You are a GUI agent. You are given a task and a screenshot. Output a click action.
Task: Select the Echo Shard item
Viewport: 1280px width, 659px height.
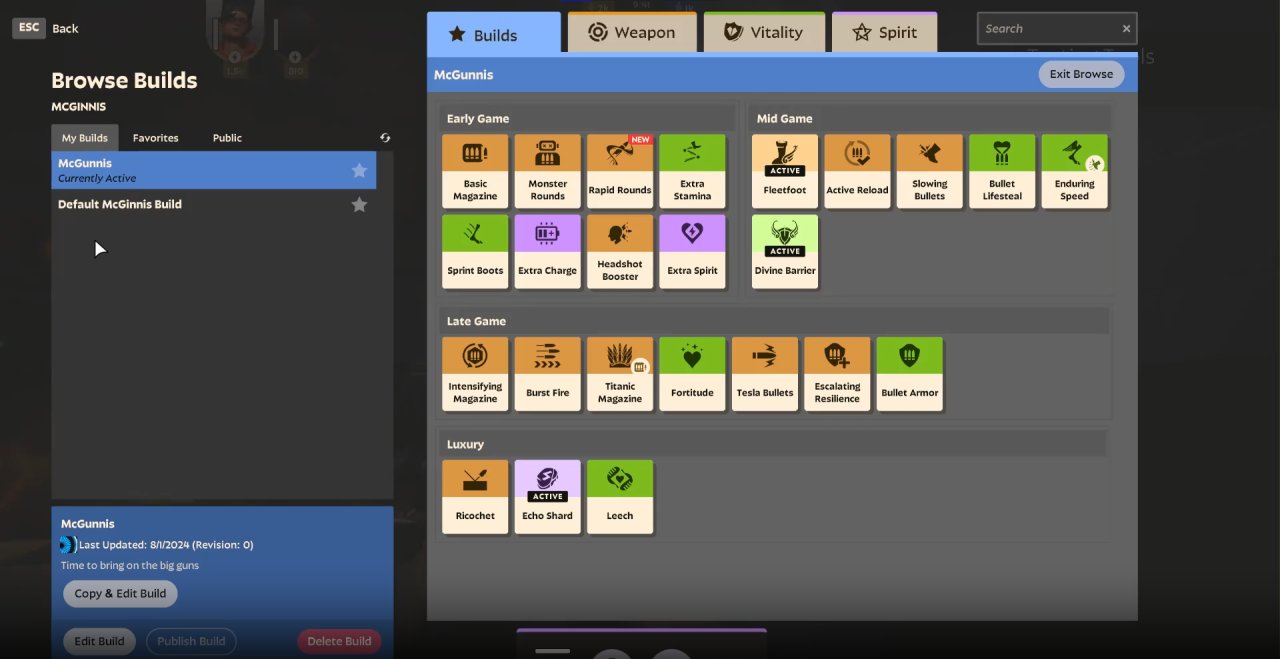(547, 497)
